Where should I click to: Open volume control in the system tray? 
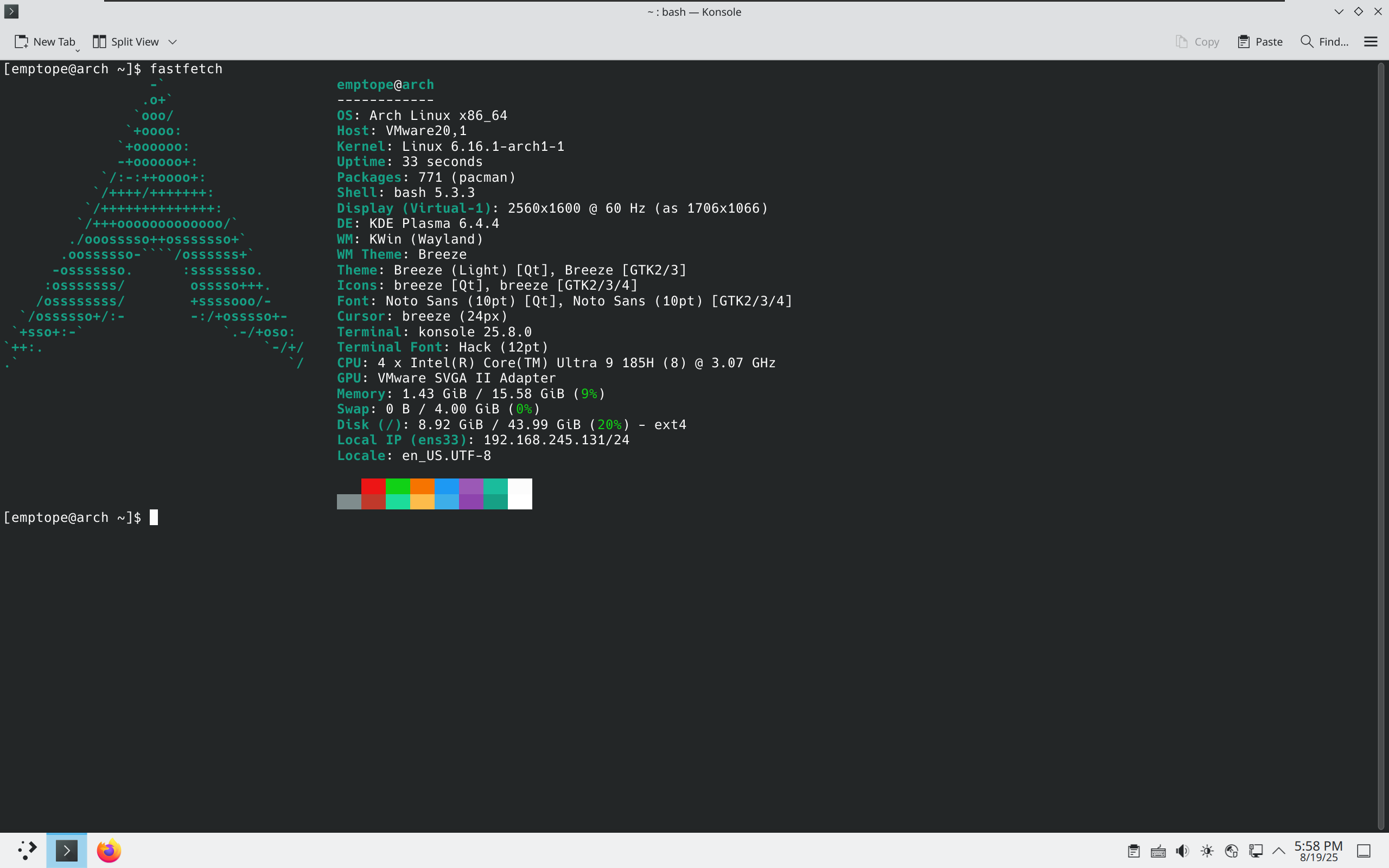(x=1182, y=851)
